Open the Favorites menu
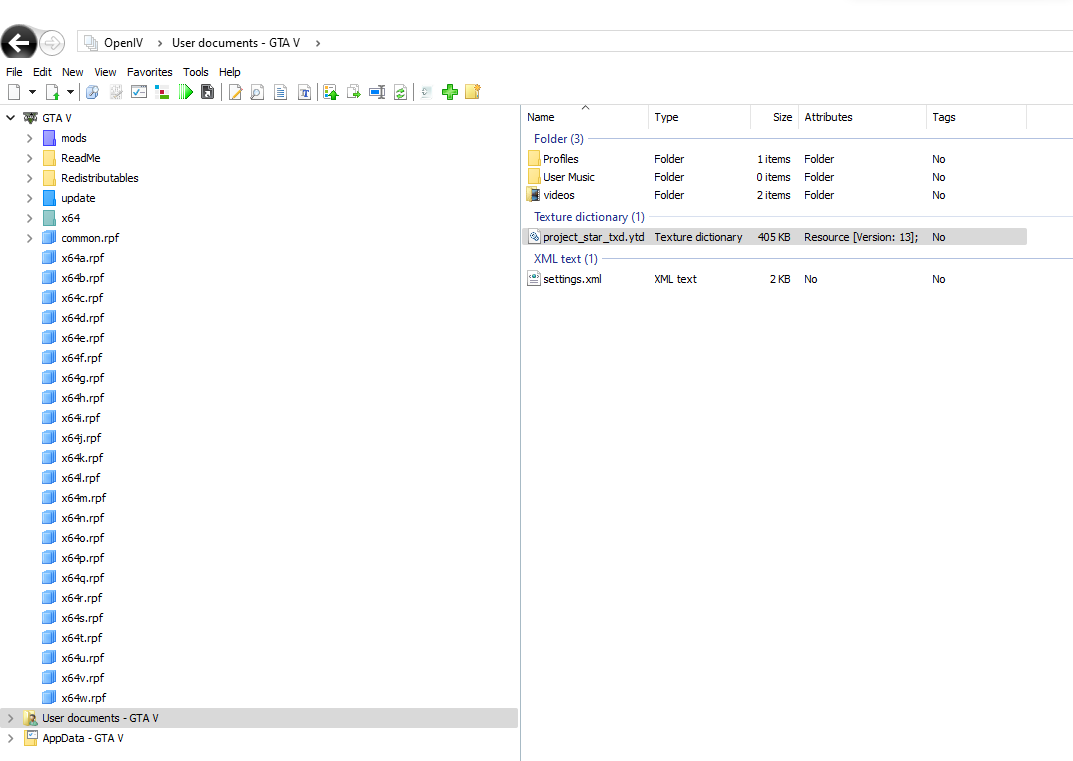Viewport: 1073px width, 761px height. tap(149, 72)
